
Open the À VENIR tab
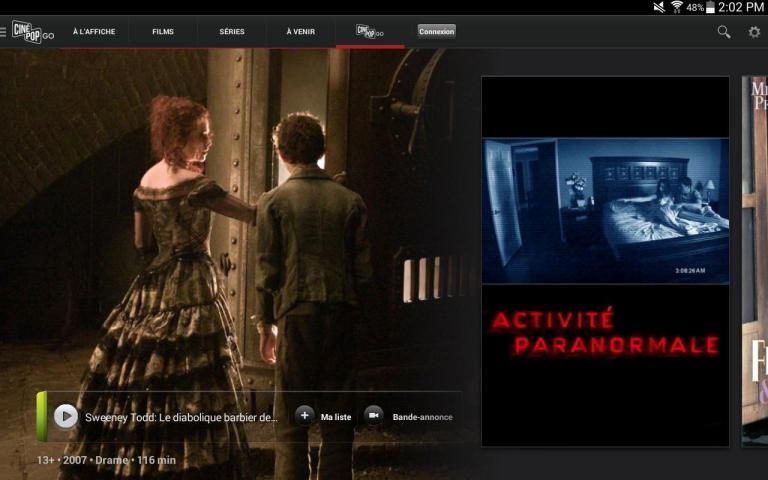[300, 32]
